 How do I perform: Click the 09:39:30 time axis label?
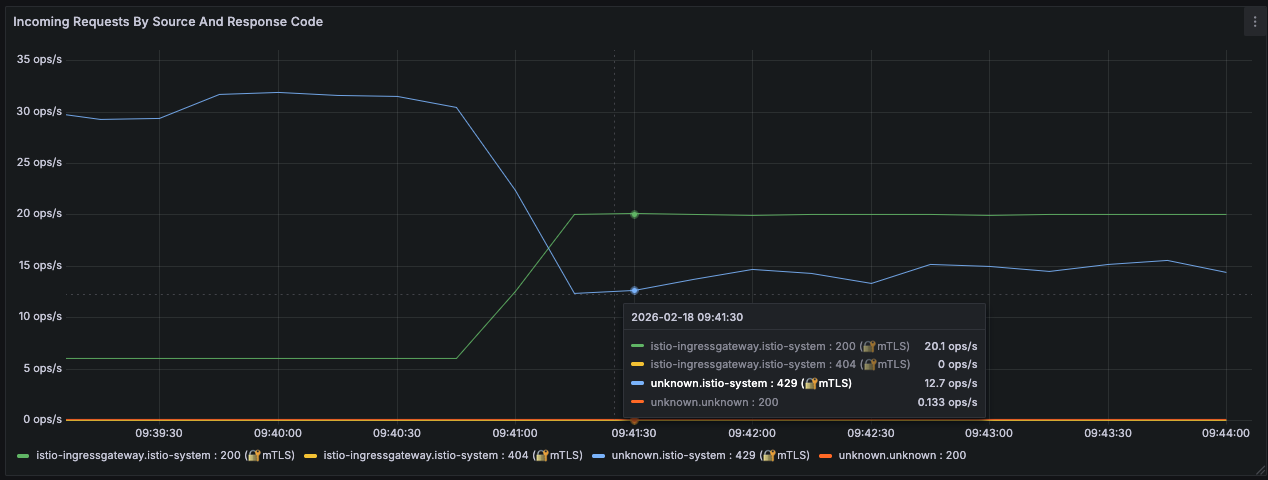(159, 434)
